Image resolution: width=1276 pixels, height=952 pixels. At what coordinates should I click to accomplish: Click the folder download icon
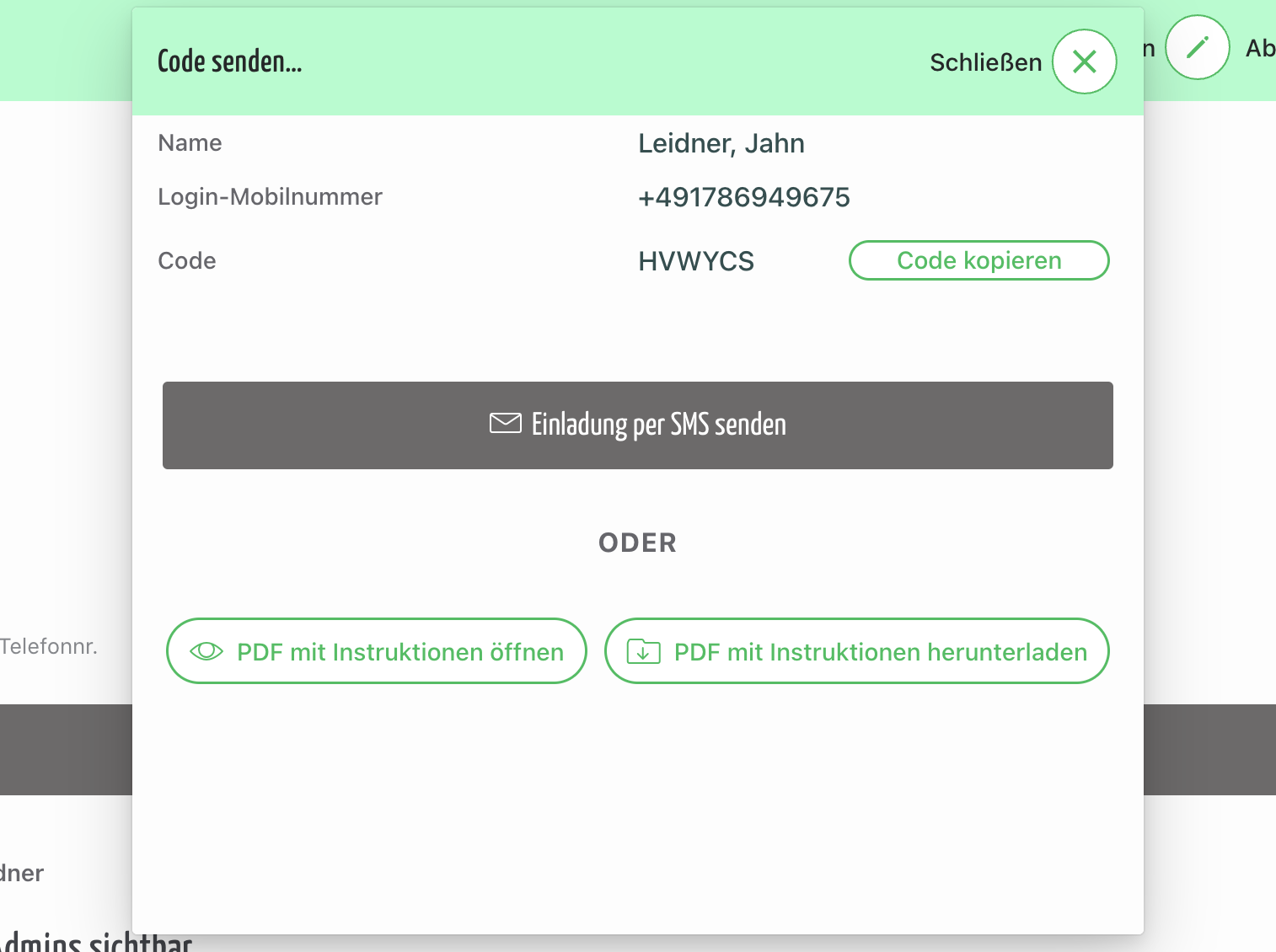click(644, 651)
